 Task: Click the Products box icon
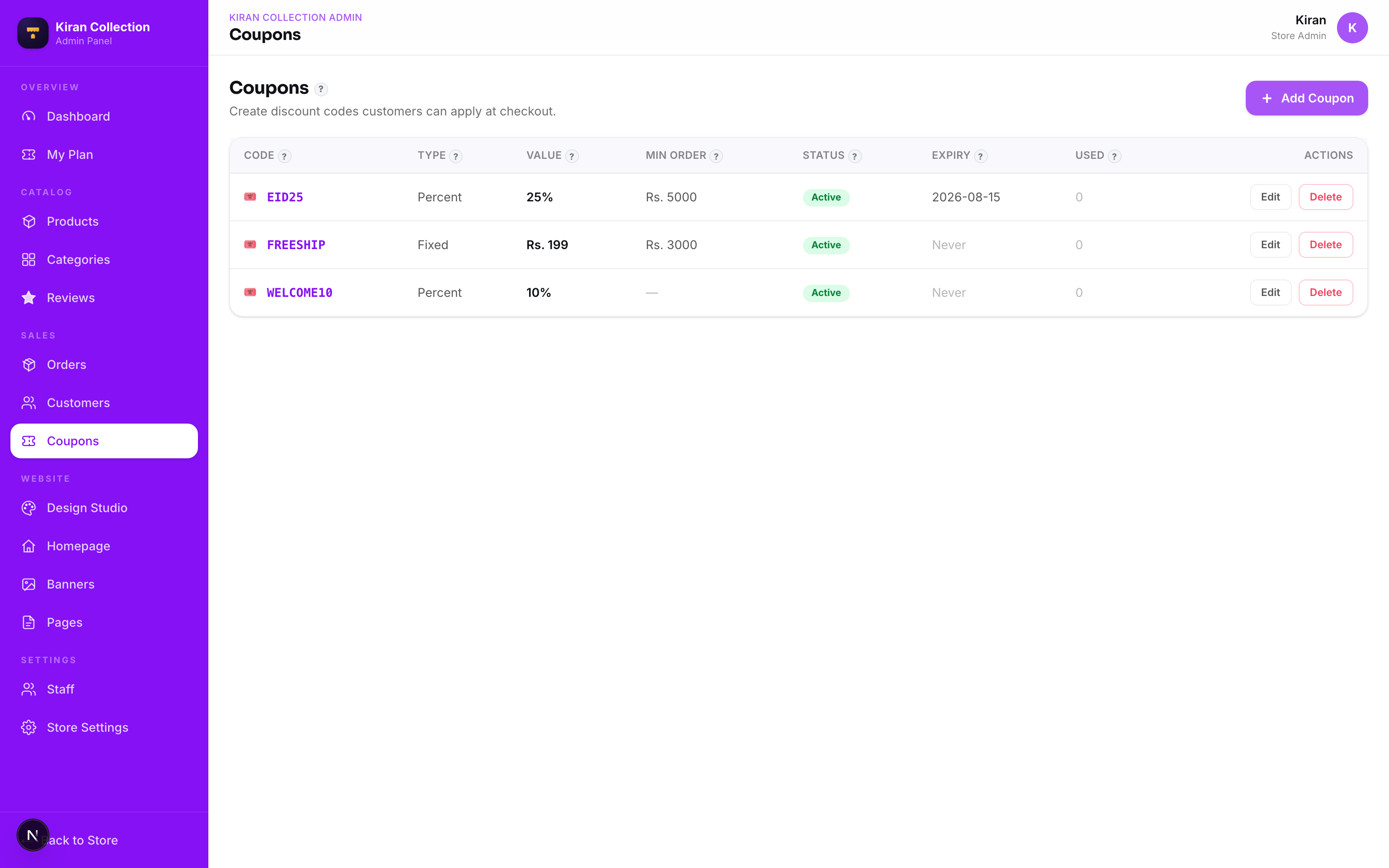[x=29, y=222]
